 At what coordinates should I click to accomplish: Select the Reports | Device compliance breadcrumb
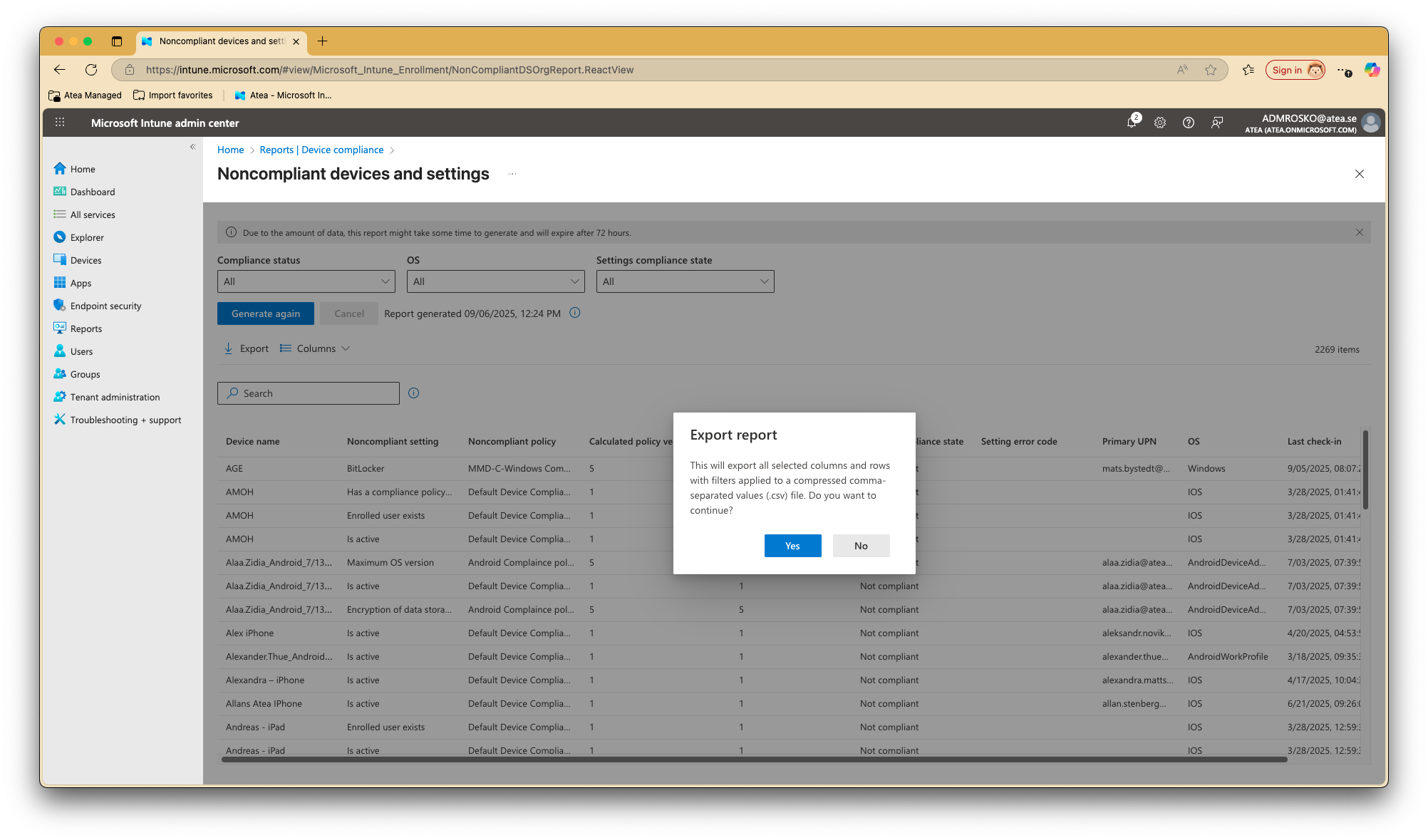click(x=321, y=150)
